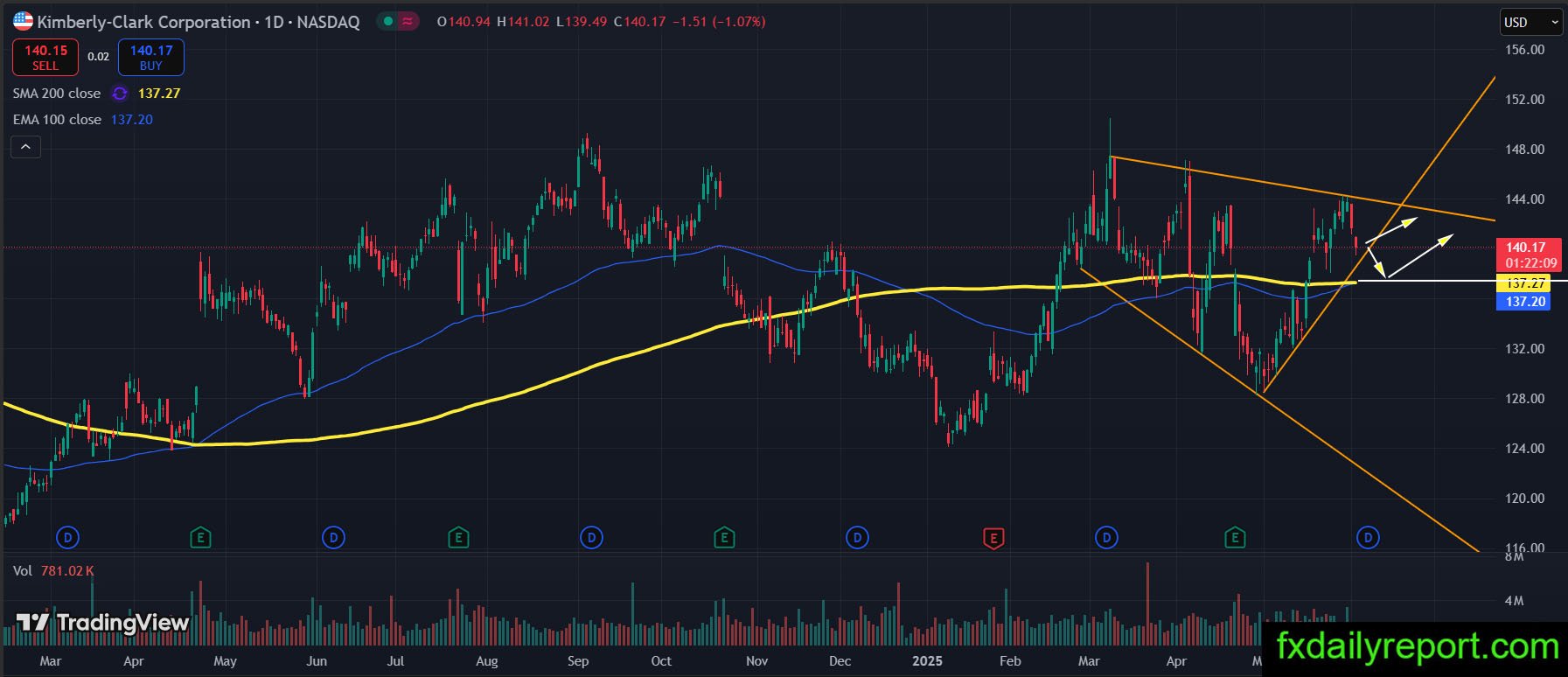Screen dimensions: 1568x677
Task: Open the late April 2025 earnings marker
Action: [1235, 537]
